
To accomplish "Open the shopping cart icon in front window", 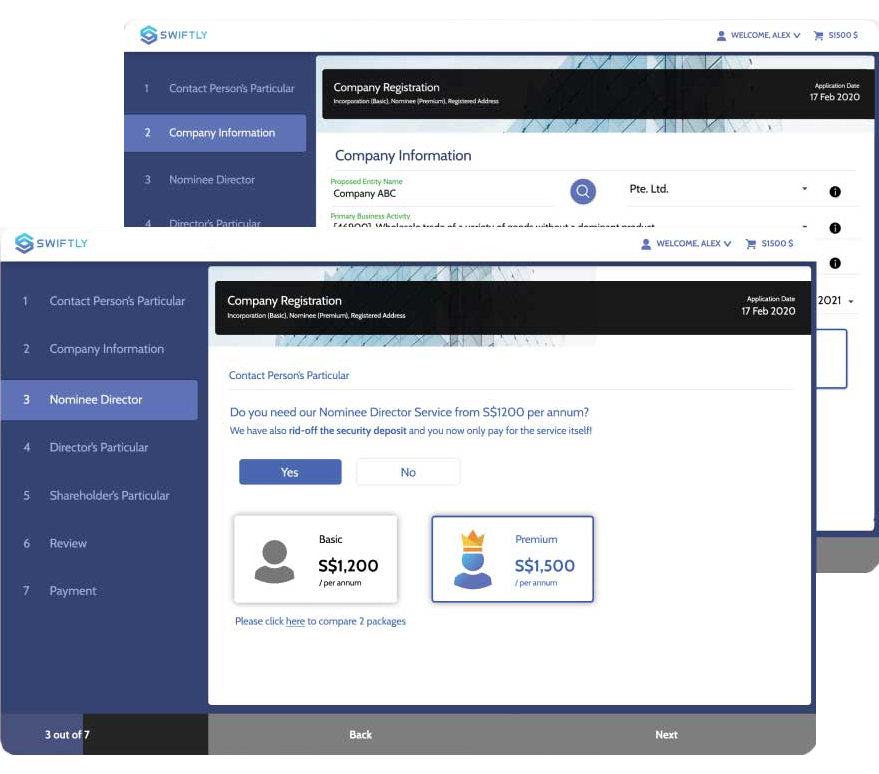I will point(751,244).
